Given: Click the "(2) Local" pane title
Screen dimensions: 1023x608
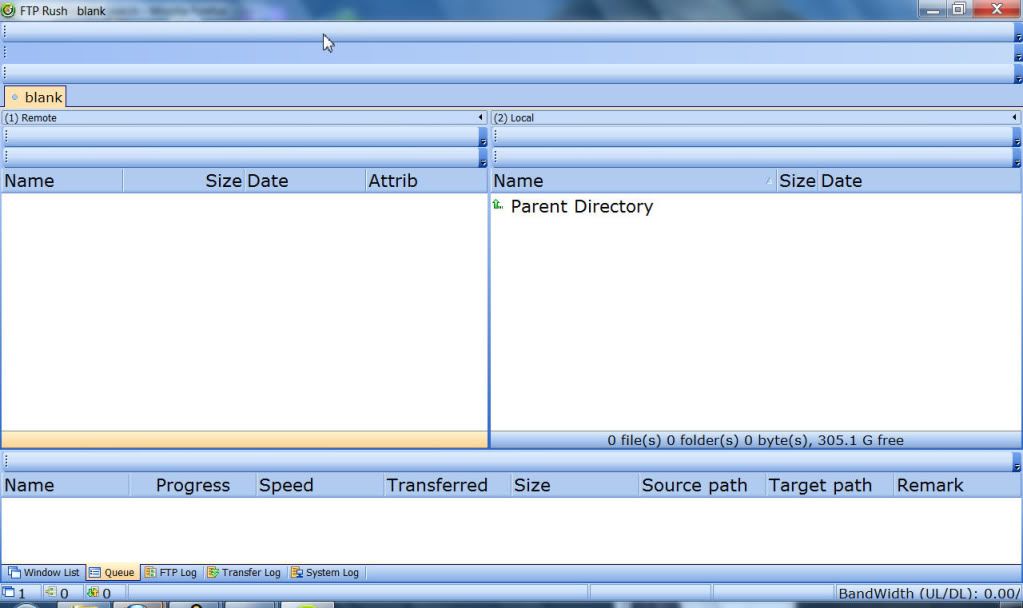Looking at the screenshot, I should click(513, 117).
